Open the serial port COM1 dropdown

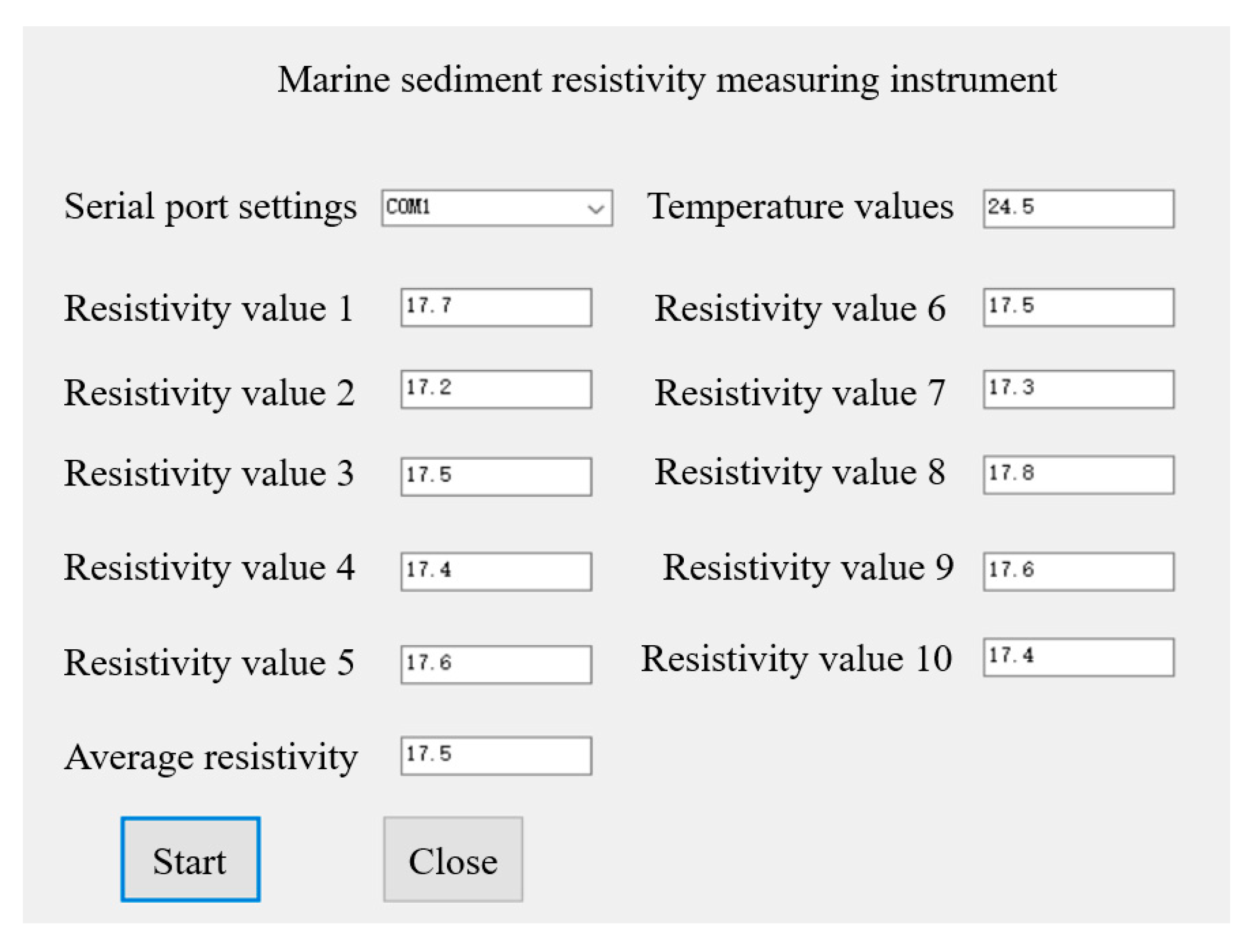tap(496, 208)
